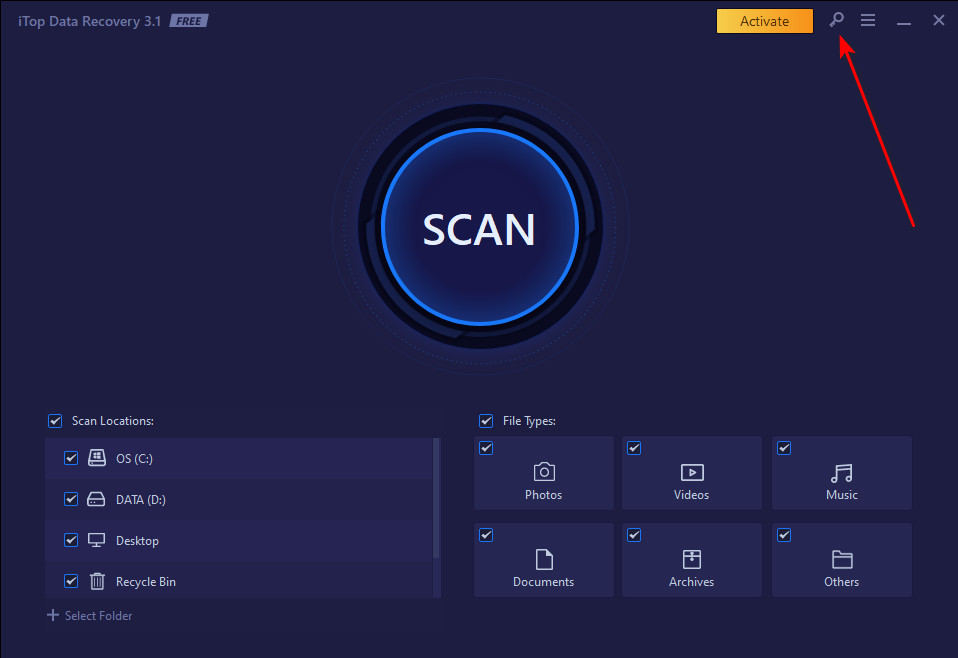958x658 pixels.
Task: Uncheck the DATA (D:) drive checkbox
Action: (x=71, y=499)
